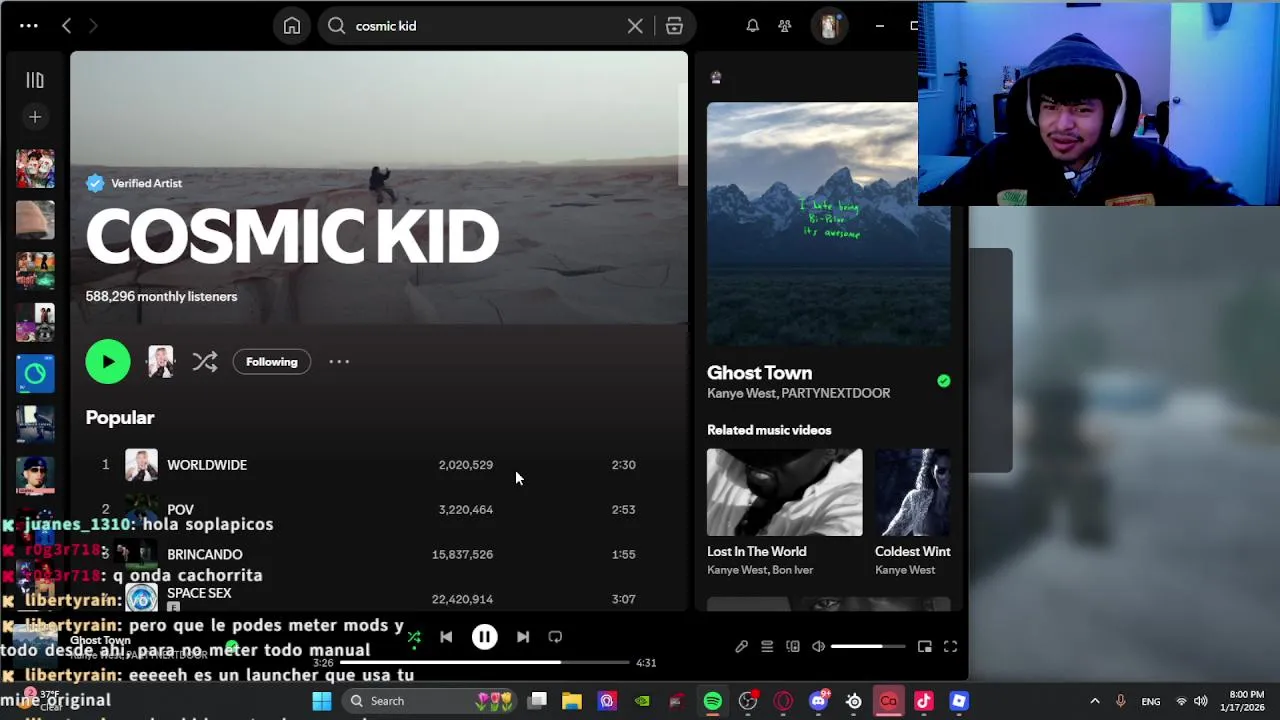Play Cosmic Kid with the green play button
The height and width of the screenshot is (720, 1280).
pyautogui.click(x=108, y=362)
